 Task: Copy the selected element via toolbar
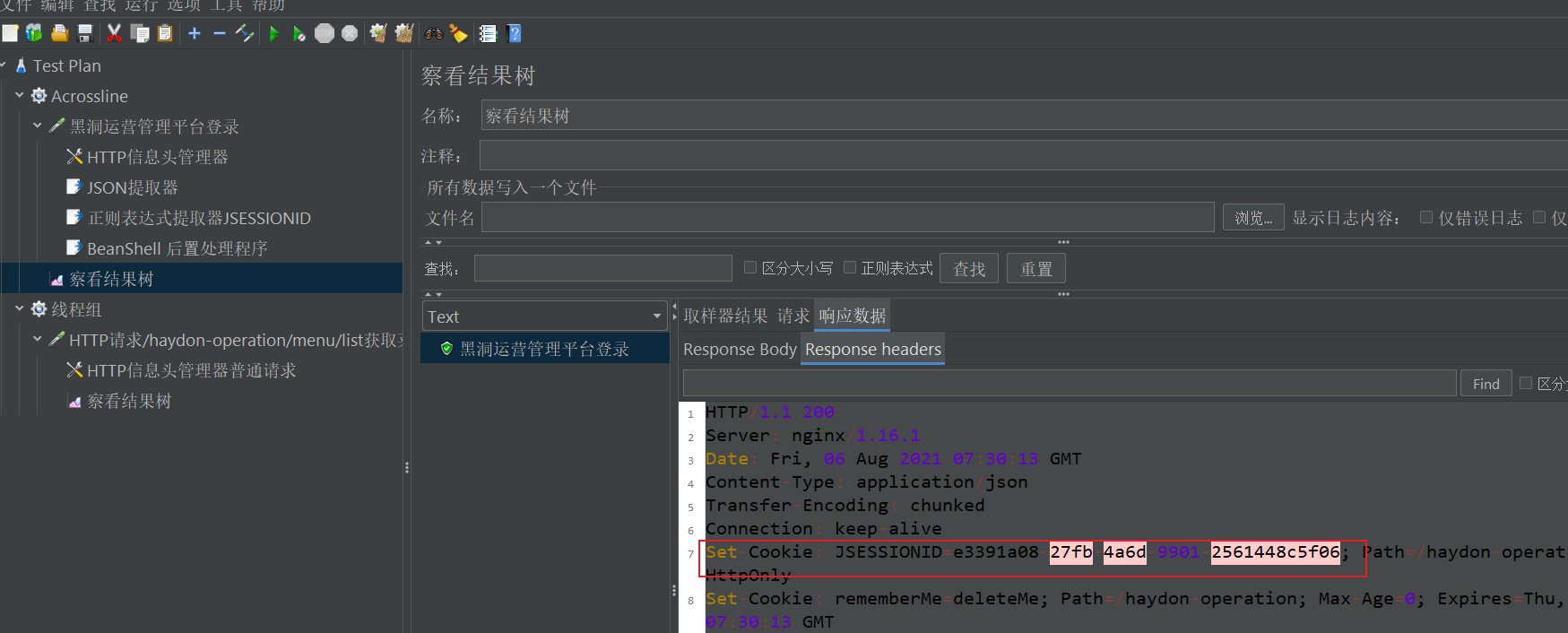point(140,33)
